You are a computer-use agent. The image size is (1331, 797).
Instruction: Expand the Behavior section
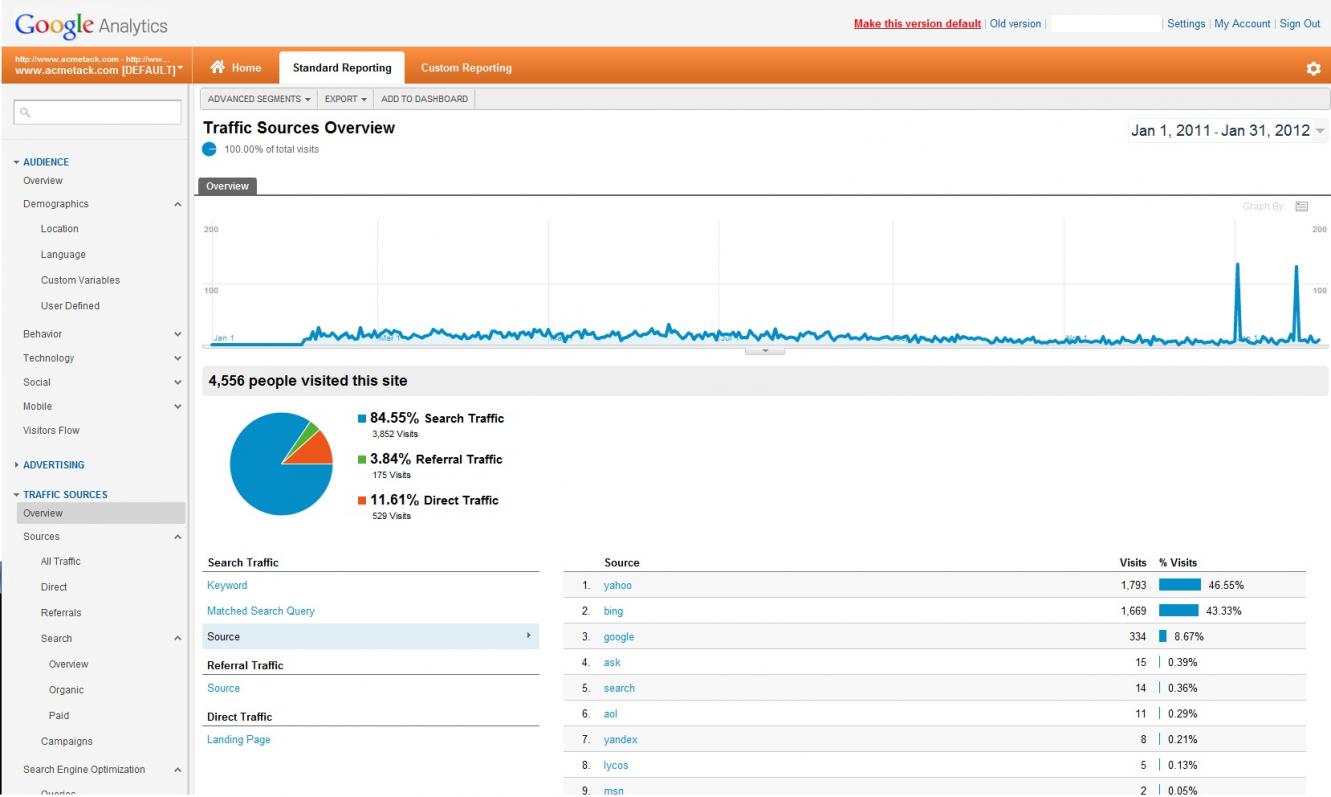tap(178, 334)
